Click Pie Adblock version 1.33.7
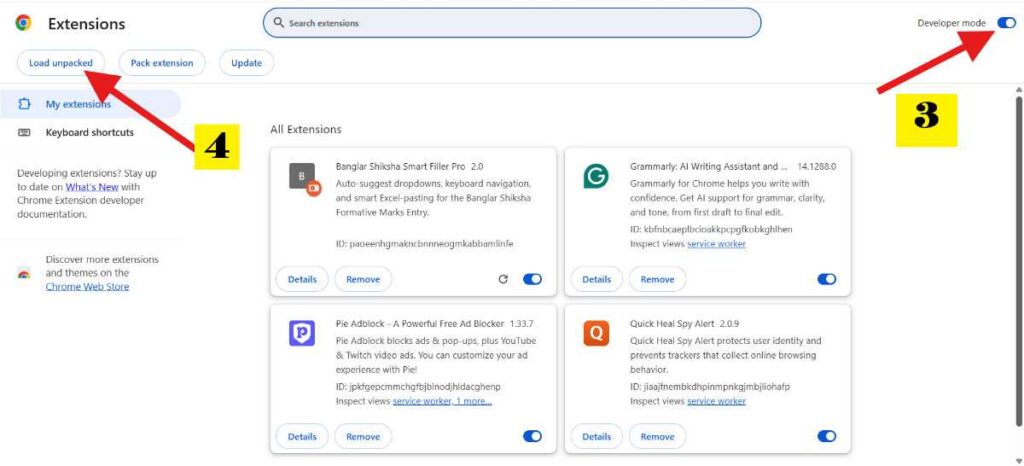The width and height of the screenshot is (1024, 466). coord(522,324)
